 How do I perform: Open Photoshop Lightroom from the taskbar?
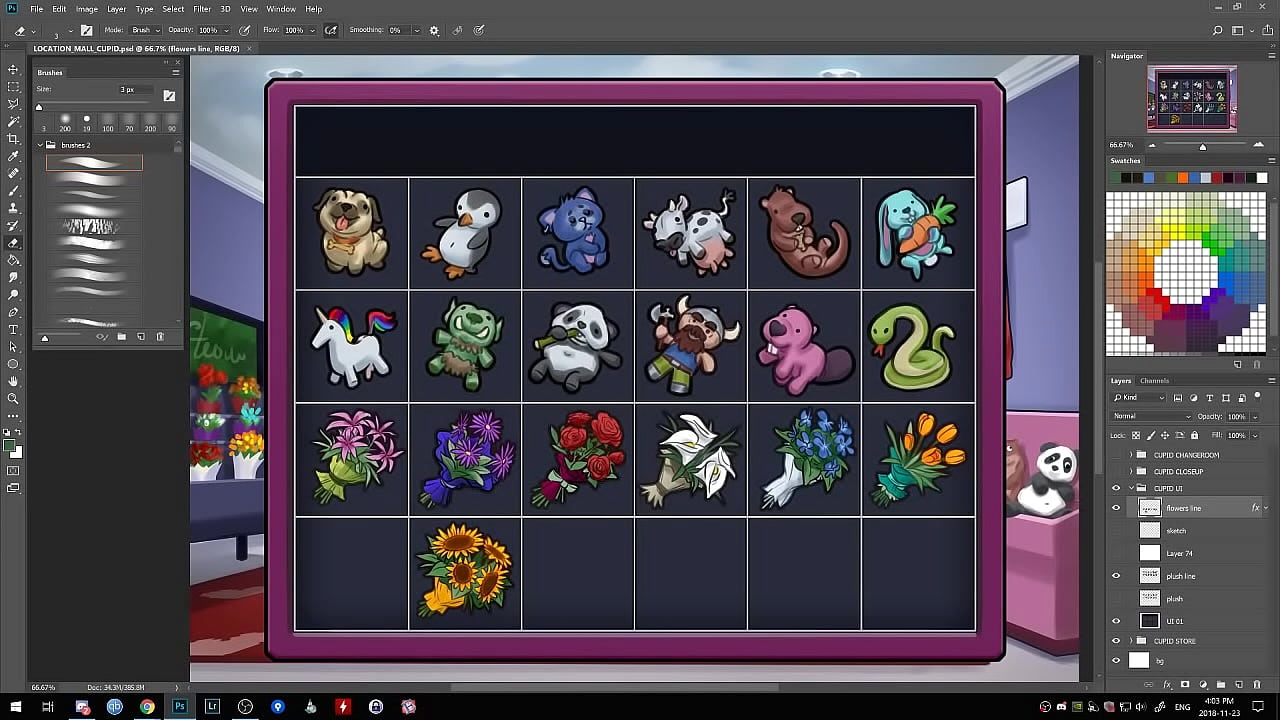[x=212, y=707]
